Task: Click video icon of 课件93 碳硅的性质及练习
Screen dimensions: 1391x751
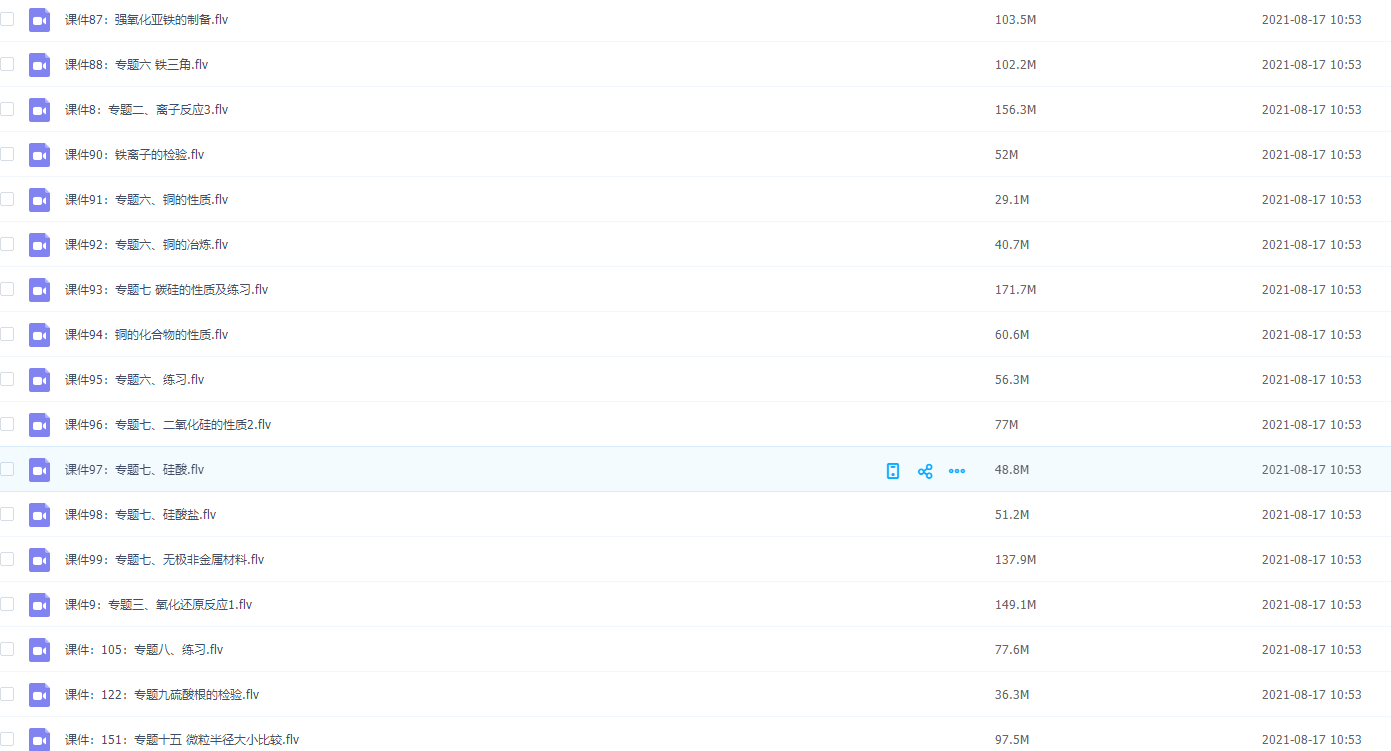Action: pyautogui.click(x=39, y=290)
